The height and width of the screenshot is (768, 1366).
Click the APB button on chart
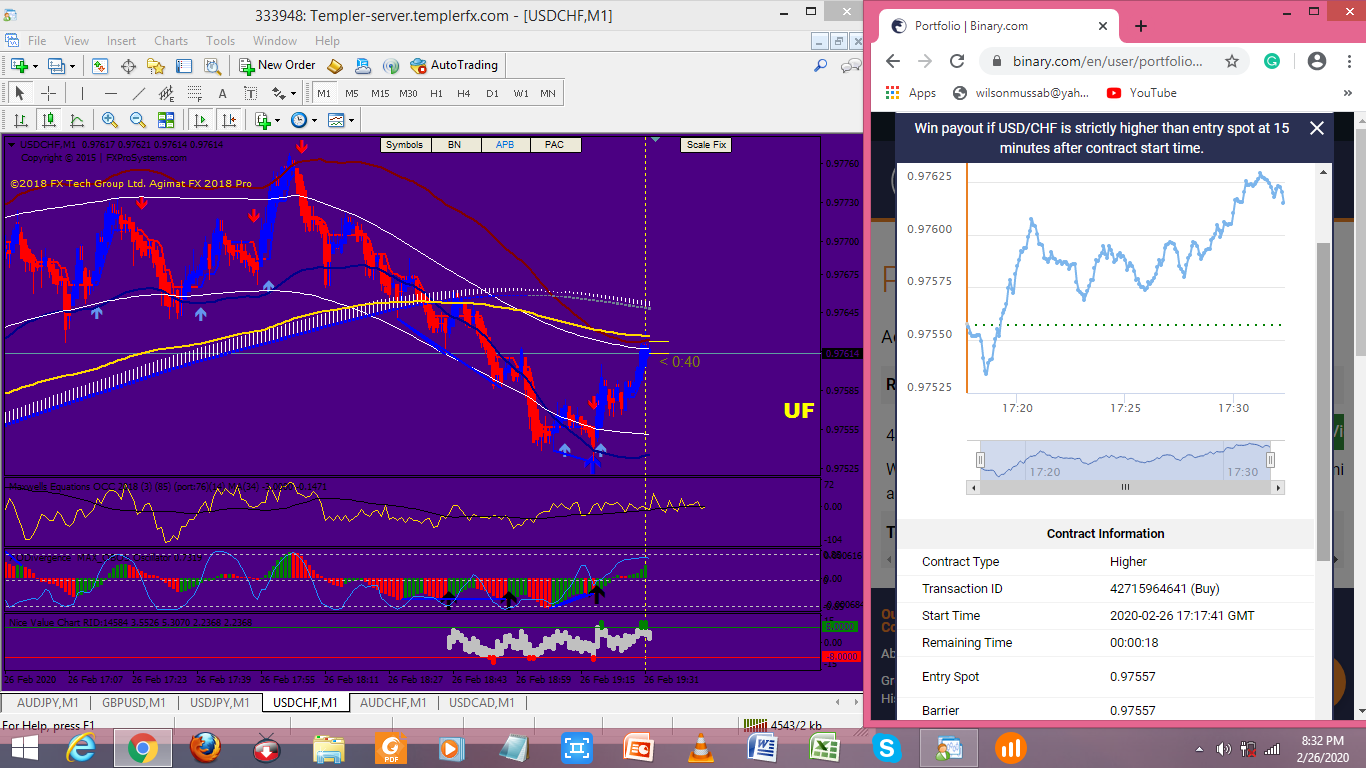[505, 145]
